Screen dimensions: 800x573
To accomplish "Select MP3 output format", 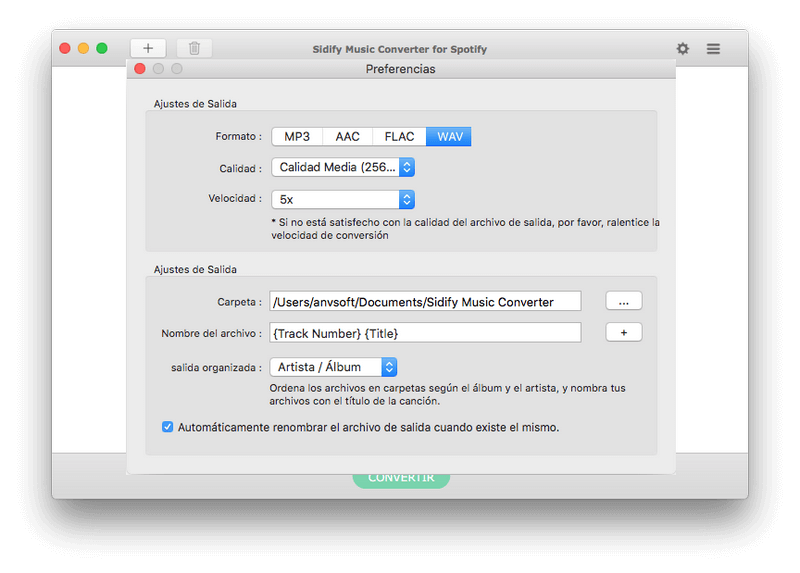I will click(297, 137).
